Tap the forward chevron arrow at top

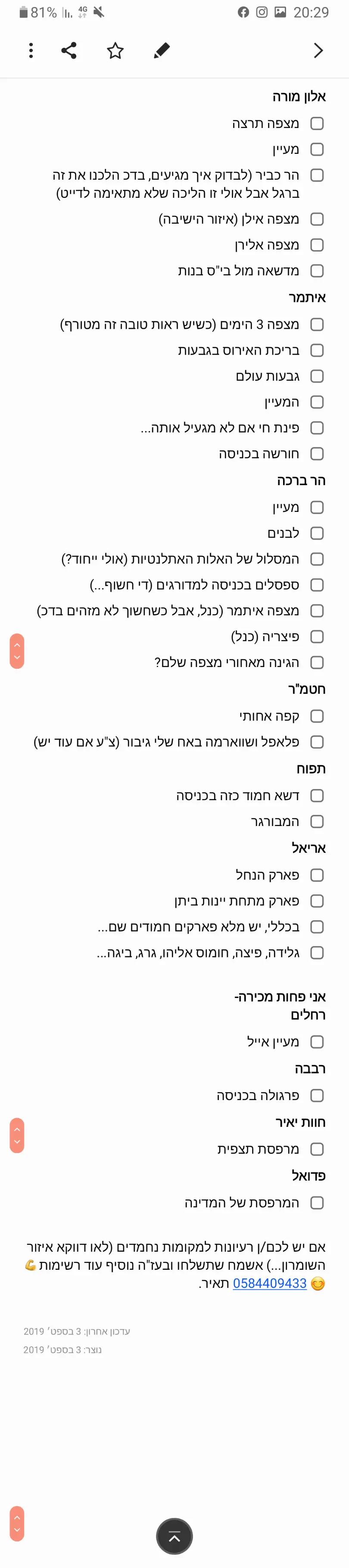click(318, 50)
